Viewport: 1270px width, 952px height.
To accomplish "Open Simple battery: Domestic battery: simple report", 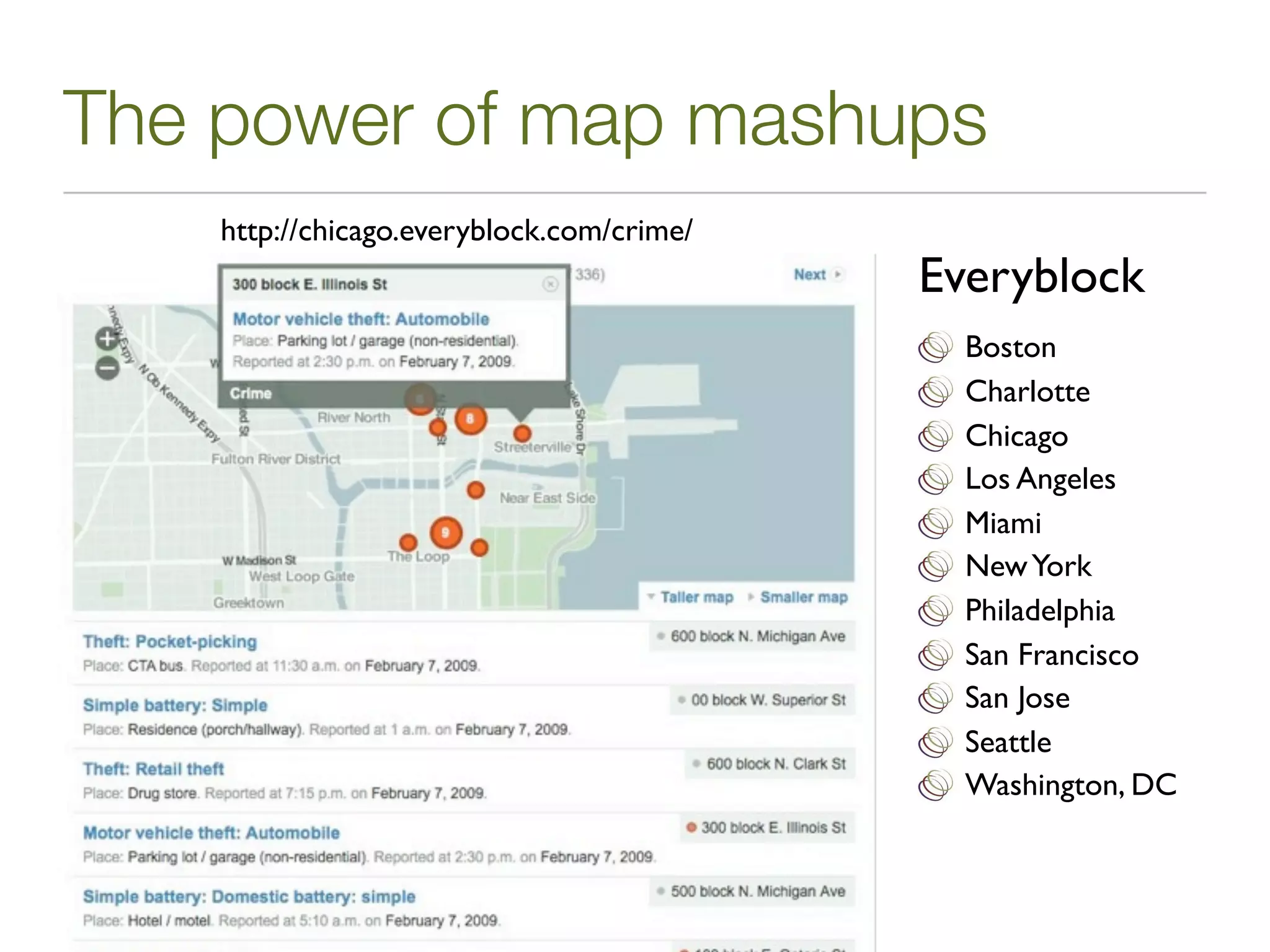I will tap(249, 897).
